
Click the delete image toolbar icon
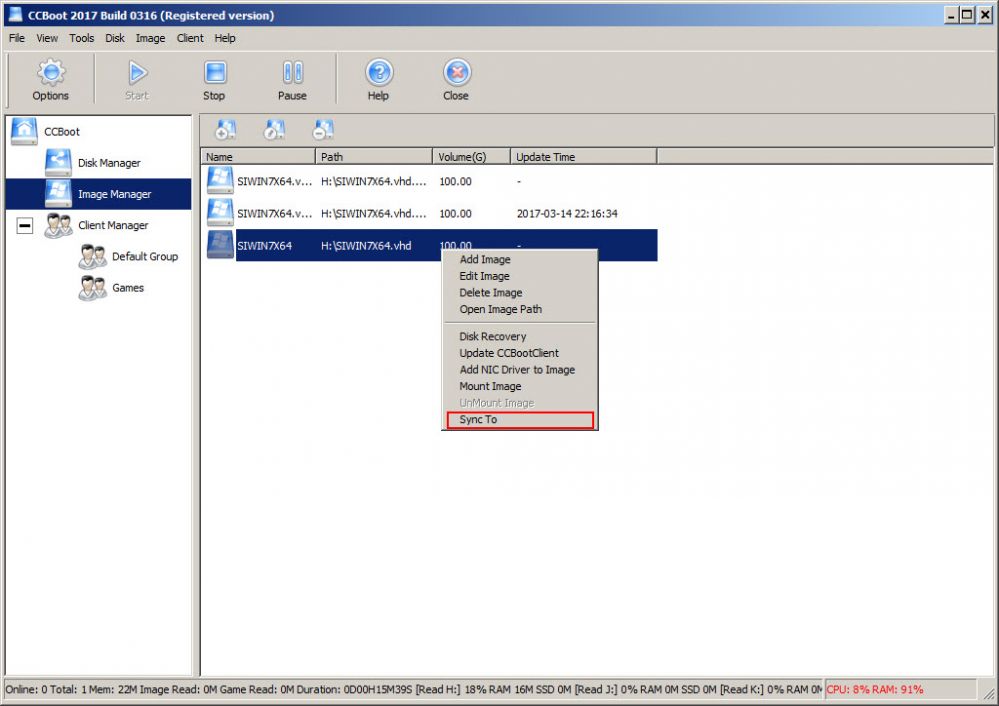click(323, 129)
